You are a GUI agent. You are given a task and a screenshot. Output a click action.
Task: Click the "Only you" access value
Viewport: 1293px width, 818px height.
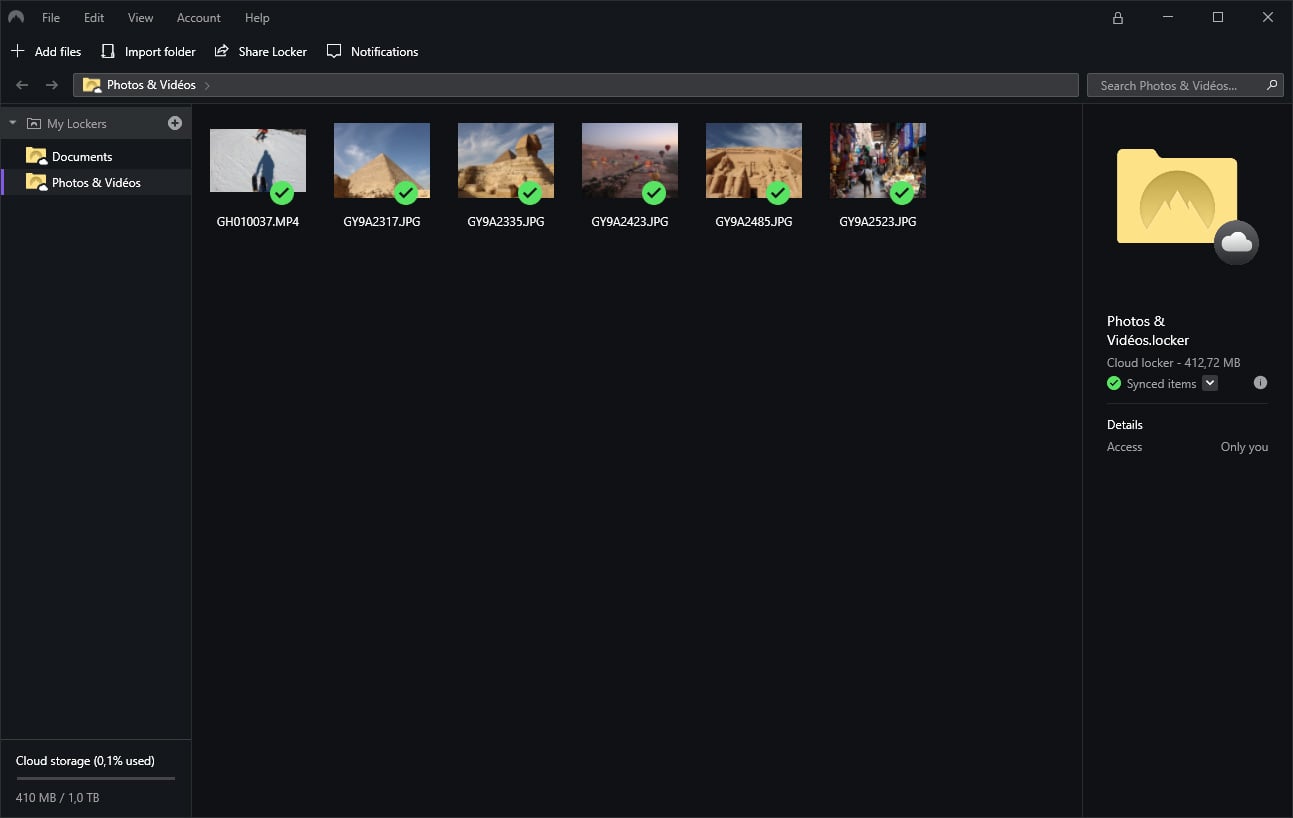click(x=1244, y=447)
